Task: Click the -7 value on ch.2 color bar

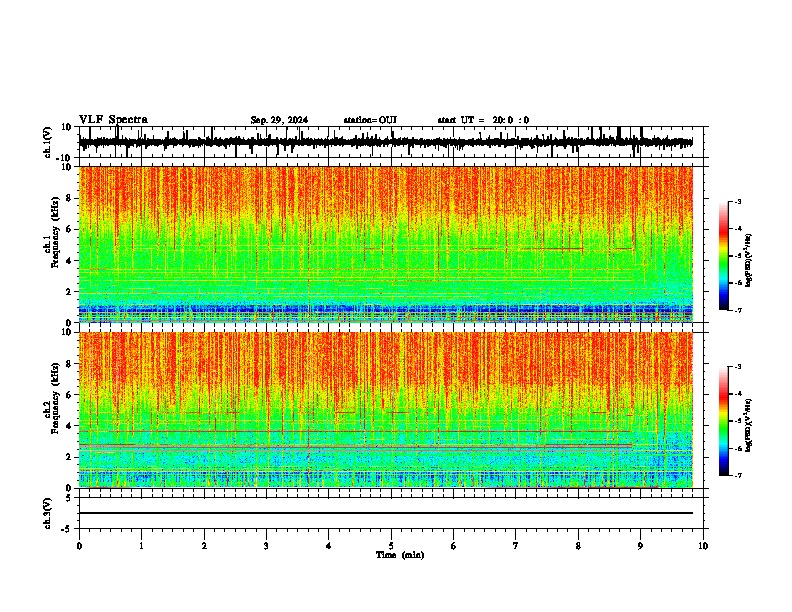Action: tap(738, 475)
